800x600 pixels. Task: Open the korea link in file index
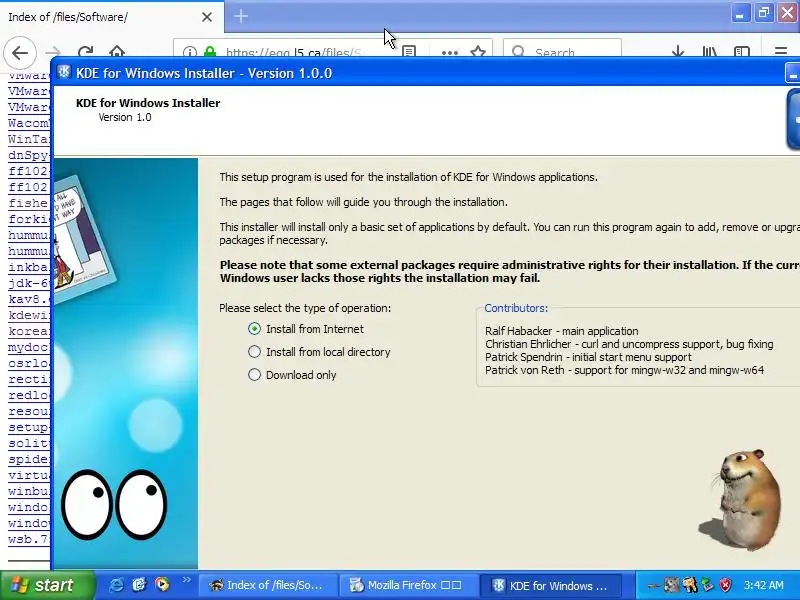point(29,331)
